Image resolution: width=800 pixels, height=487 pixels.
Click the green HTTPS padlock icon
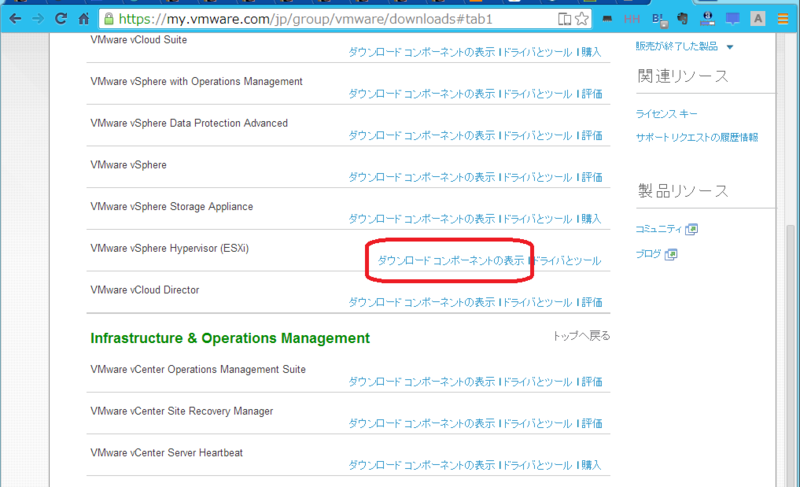109,19
